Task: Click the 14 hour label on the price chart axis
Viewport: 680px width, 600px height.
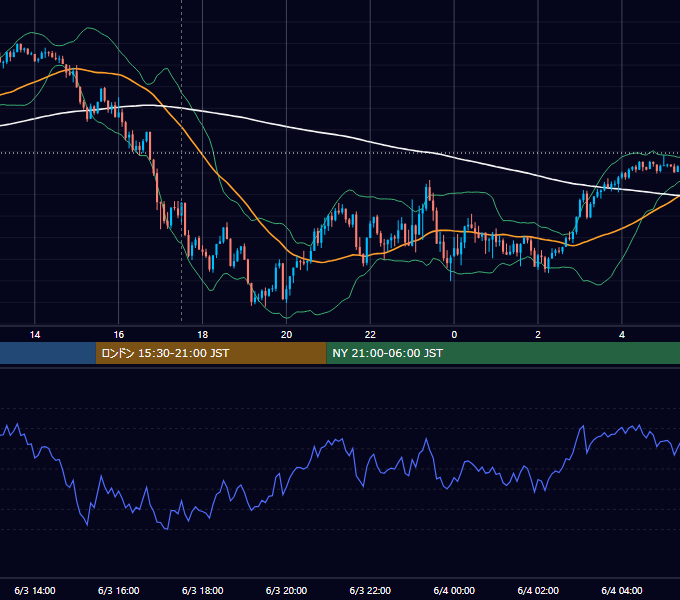Action: coord(35,335)
